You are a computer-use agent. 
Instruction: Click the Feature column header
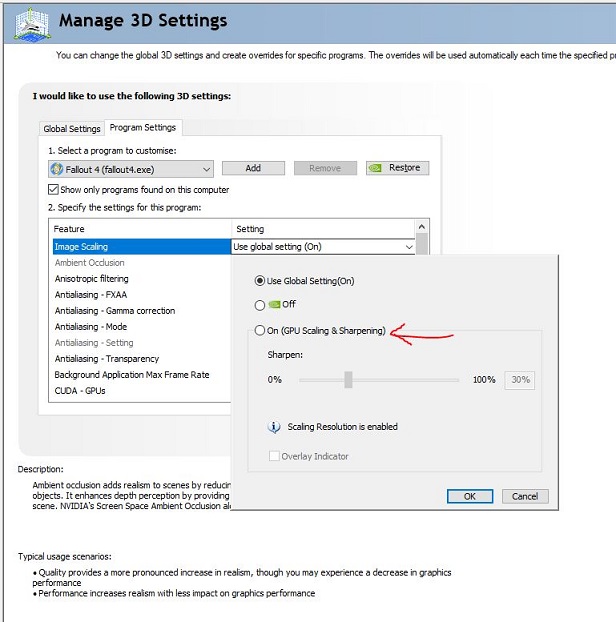pos(140,229)
